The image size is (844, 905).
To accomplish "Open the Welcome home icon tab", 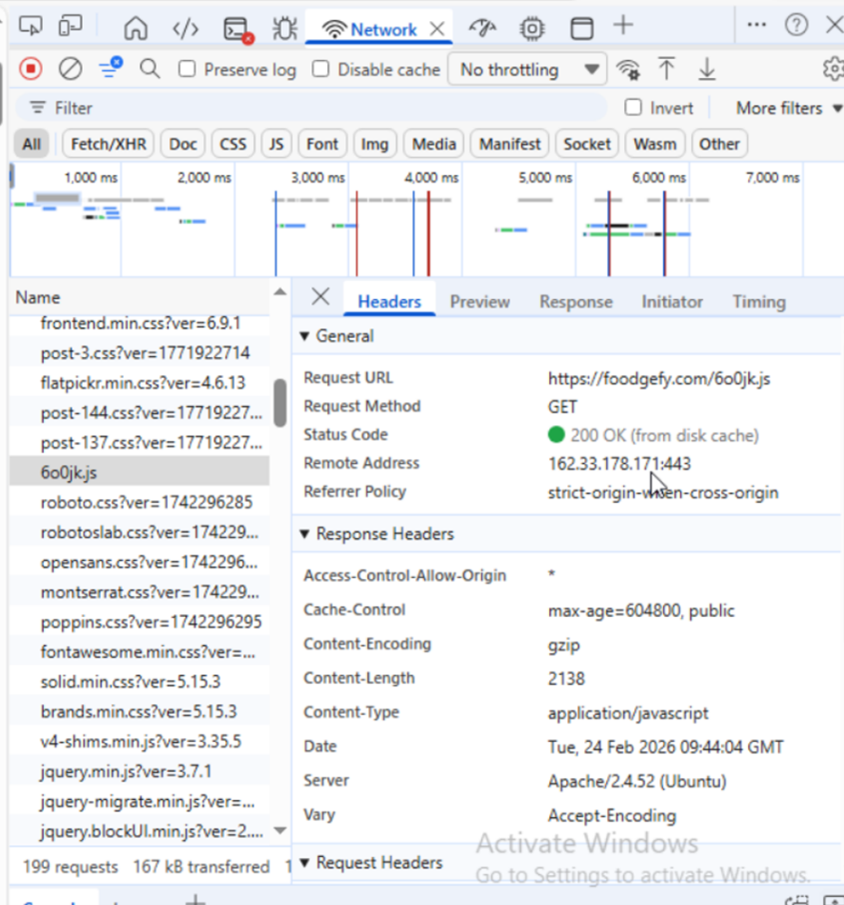I will 135,28.
